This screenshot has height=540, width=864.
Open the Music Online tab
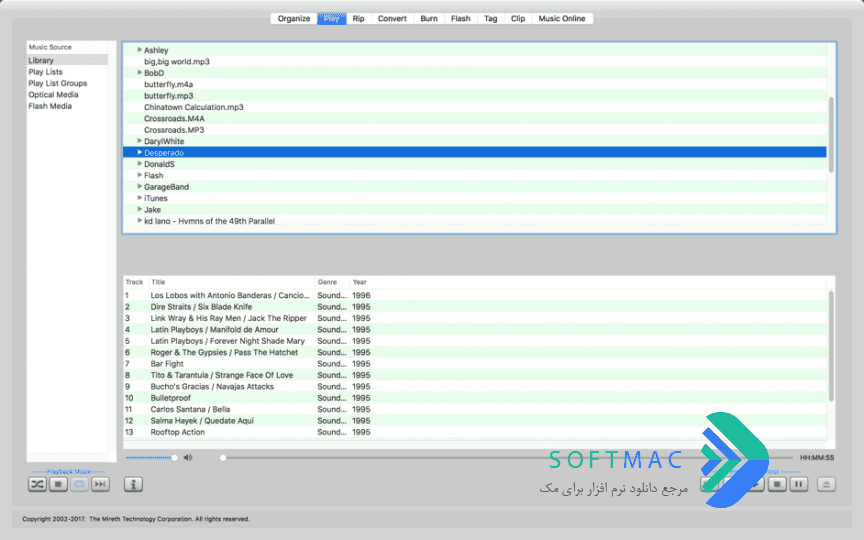562,18
